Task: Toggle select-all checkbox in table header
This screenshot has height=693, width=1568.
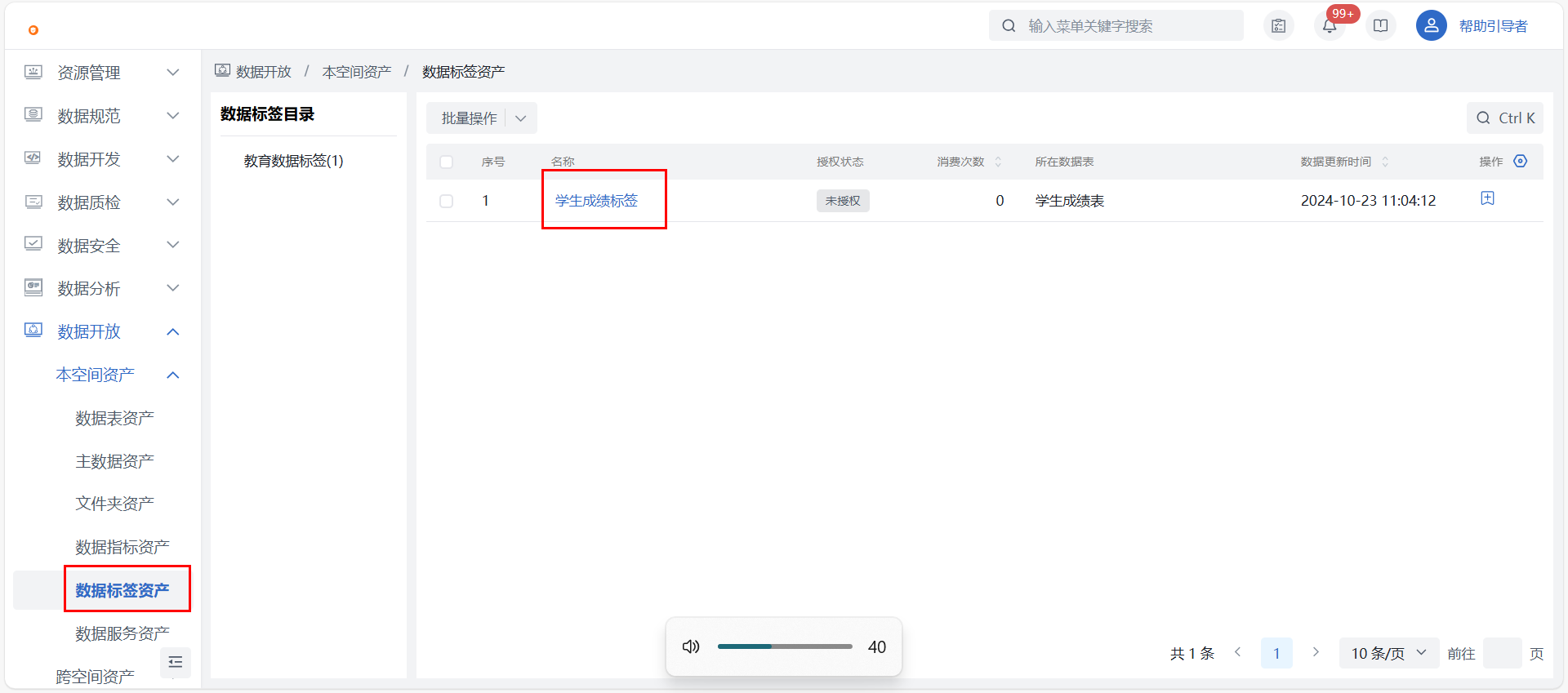Action: (x=446, y=162)
